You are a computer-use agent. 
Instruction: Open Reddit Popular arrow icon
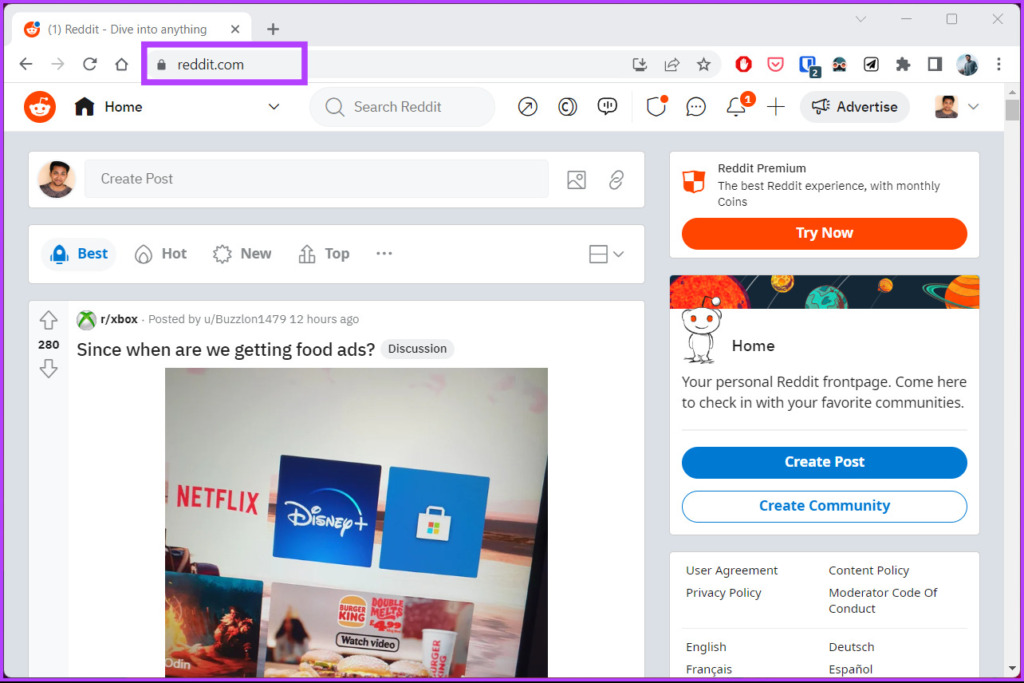point(528,106)
